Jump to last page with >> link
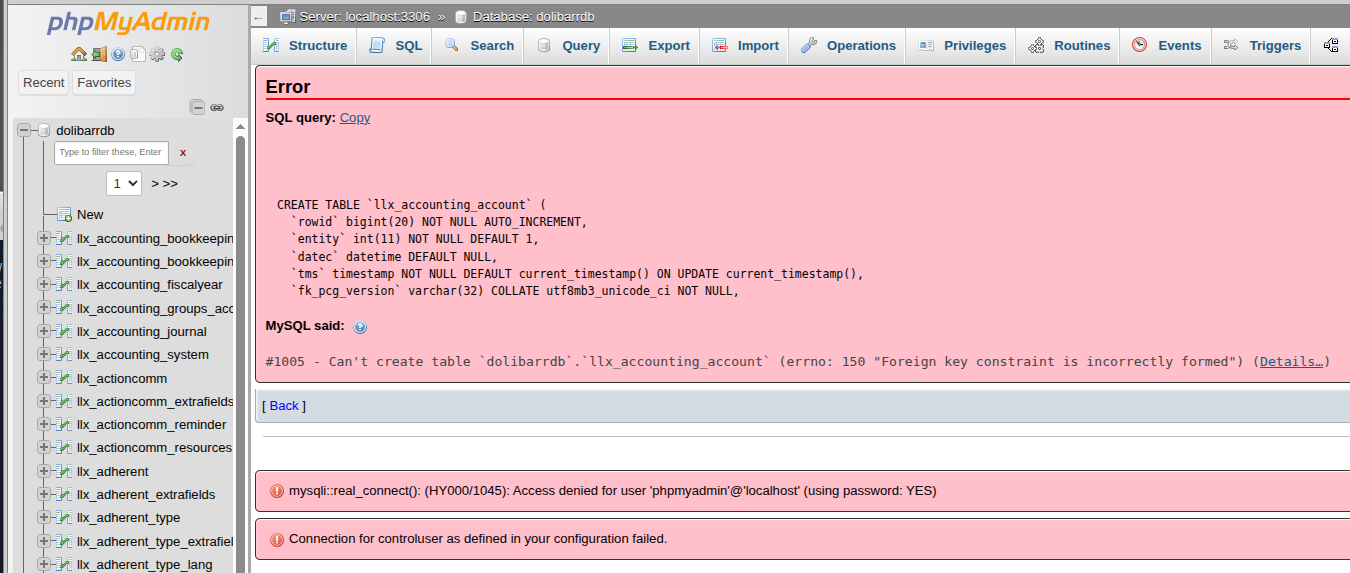The image size is (1350, 573). (170, 184)
